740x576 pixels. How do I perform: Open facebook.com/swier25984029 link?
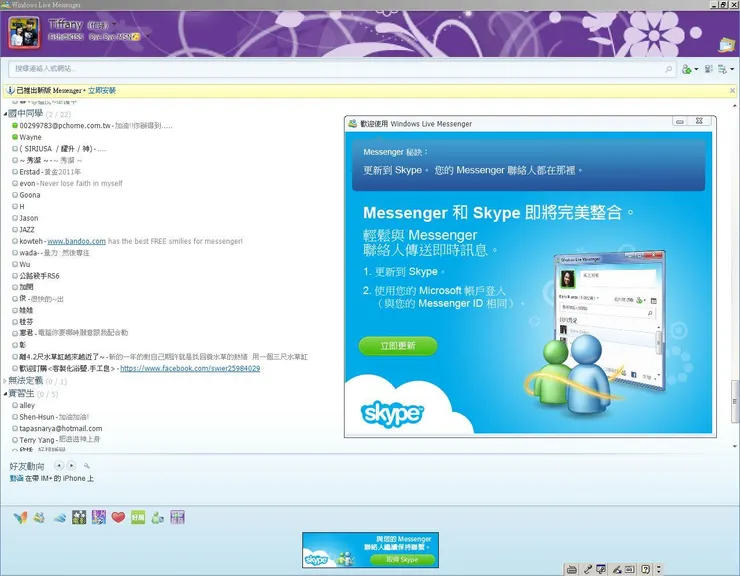coord(190,368)
